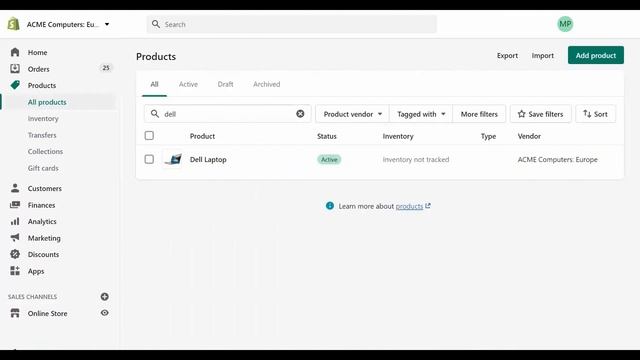Click the Marketing megaphone icon
This screenshot has width=640, height=360.
[15, 238]
